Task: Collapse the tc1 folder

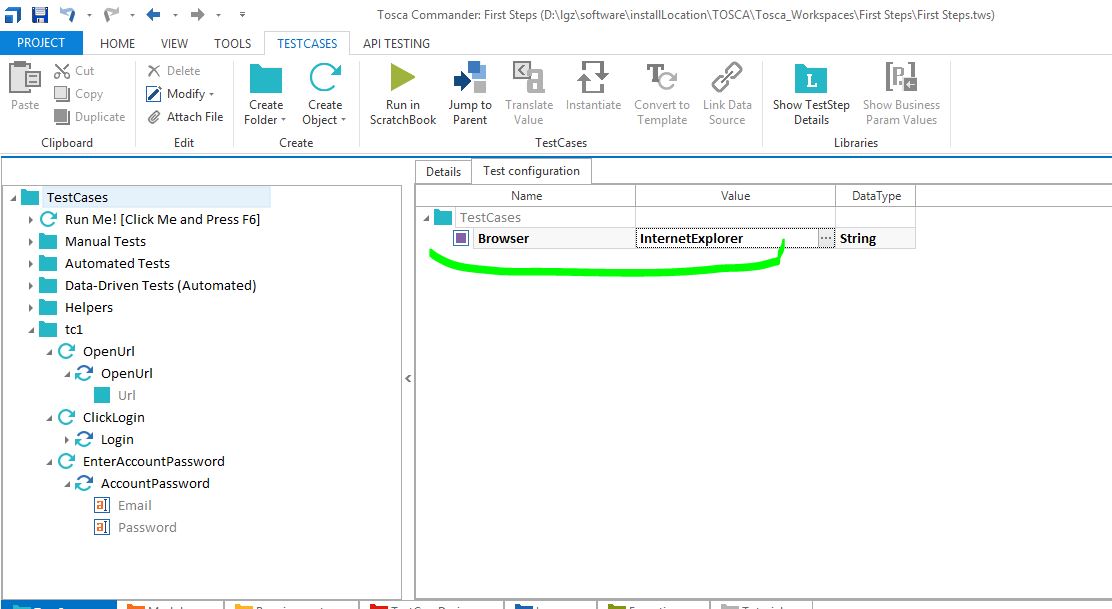Action: coord(31,330)
